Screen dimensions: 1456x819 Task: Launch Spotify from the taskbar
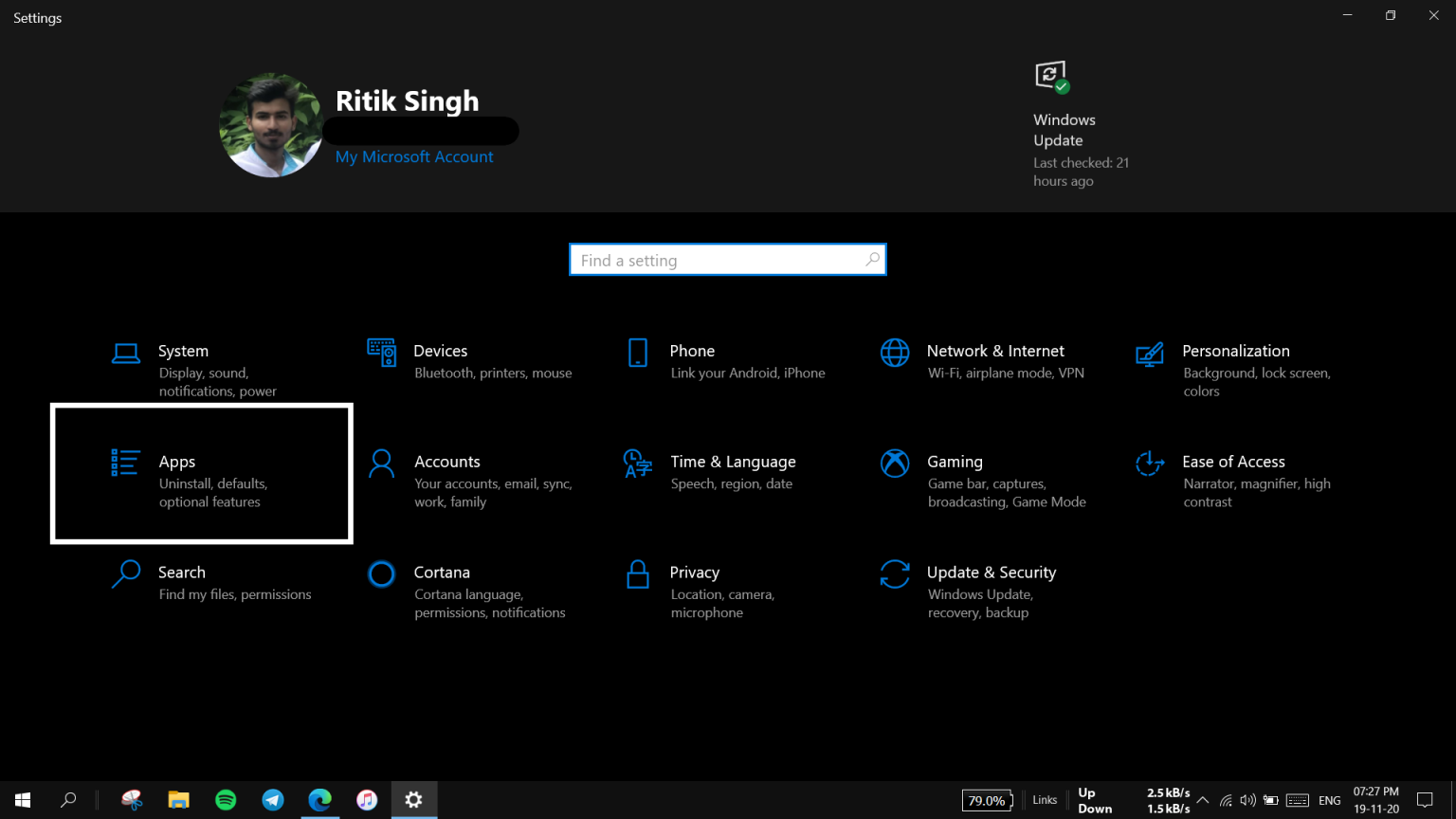226,800
